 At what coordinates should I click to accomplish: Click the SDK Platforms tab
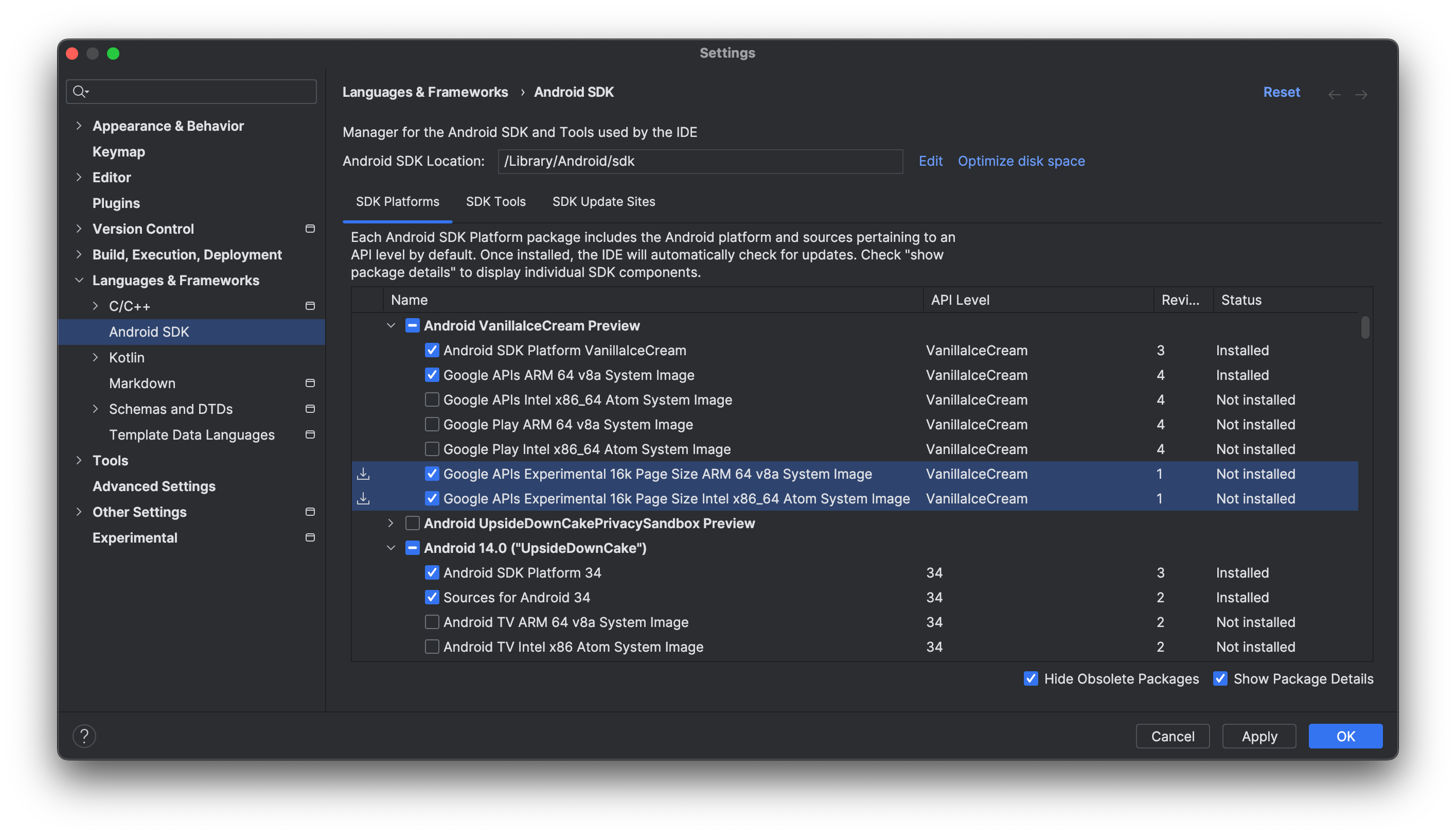point(397,201)
